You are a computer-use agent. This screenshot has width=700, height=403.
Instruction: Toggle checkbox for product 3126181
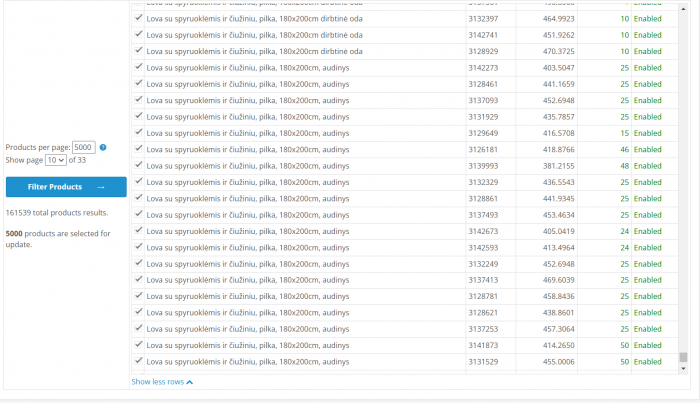[x=138, y=149]
